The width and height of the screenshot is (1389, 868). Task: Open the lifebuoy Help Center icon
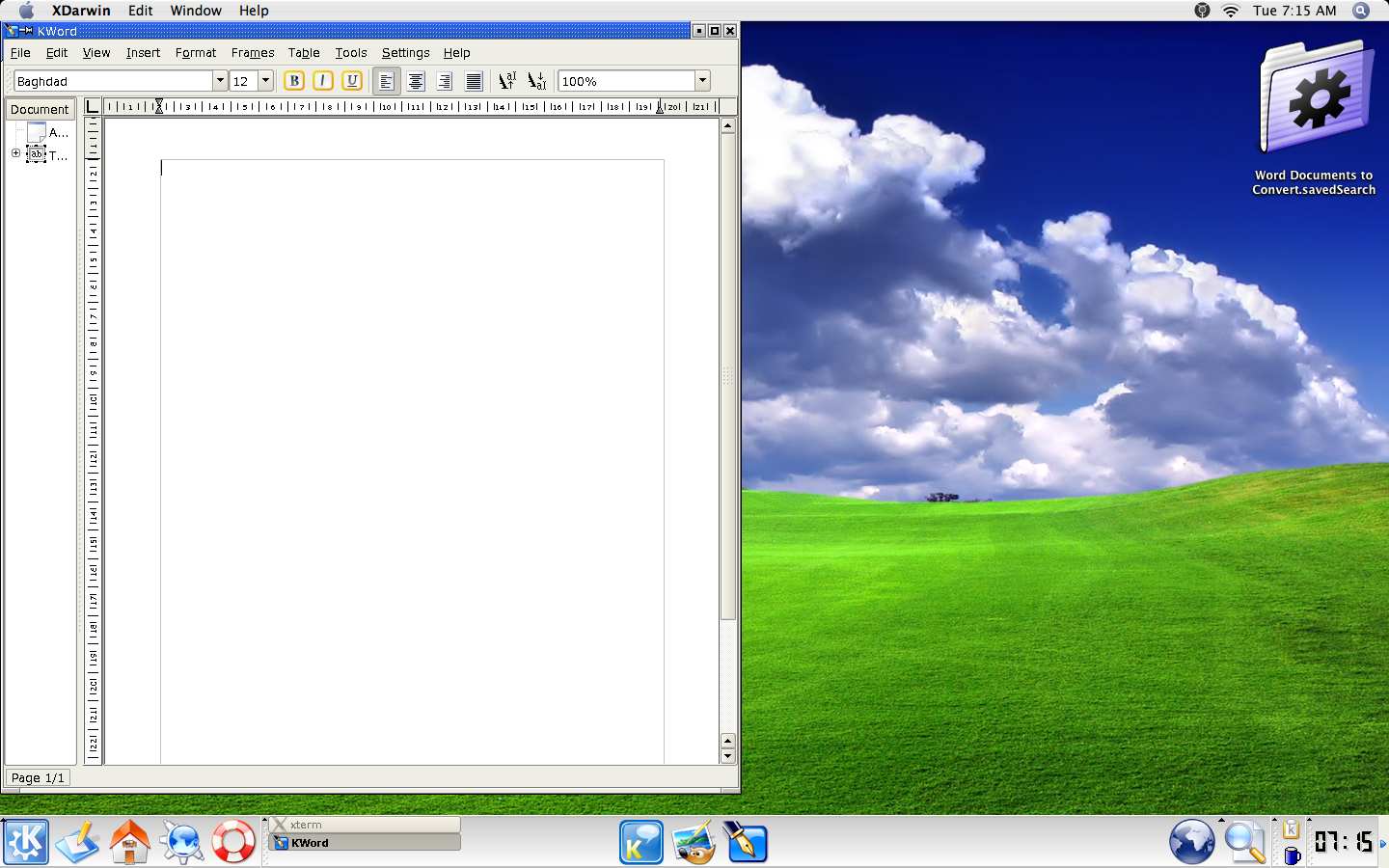click(x=233, y=842)
